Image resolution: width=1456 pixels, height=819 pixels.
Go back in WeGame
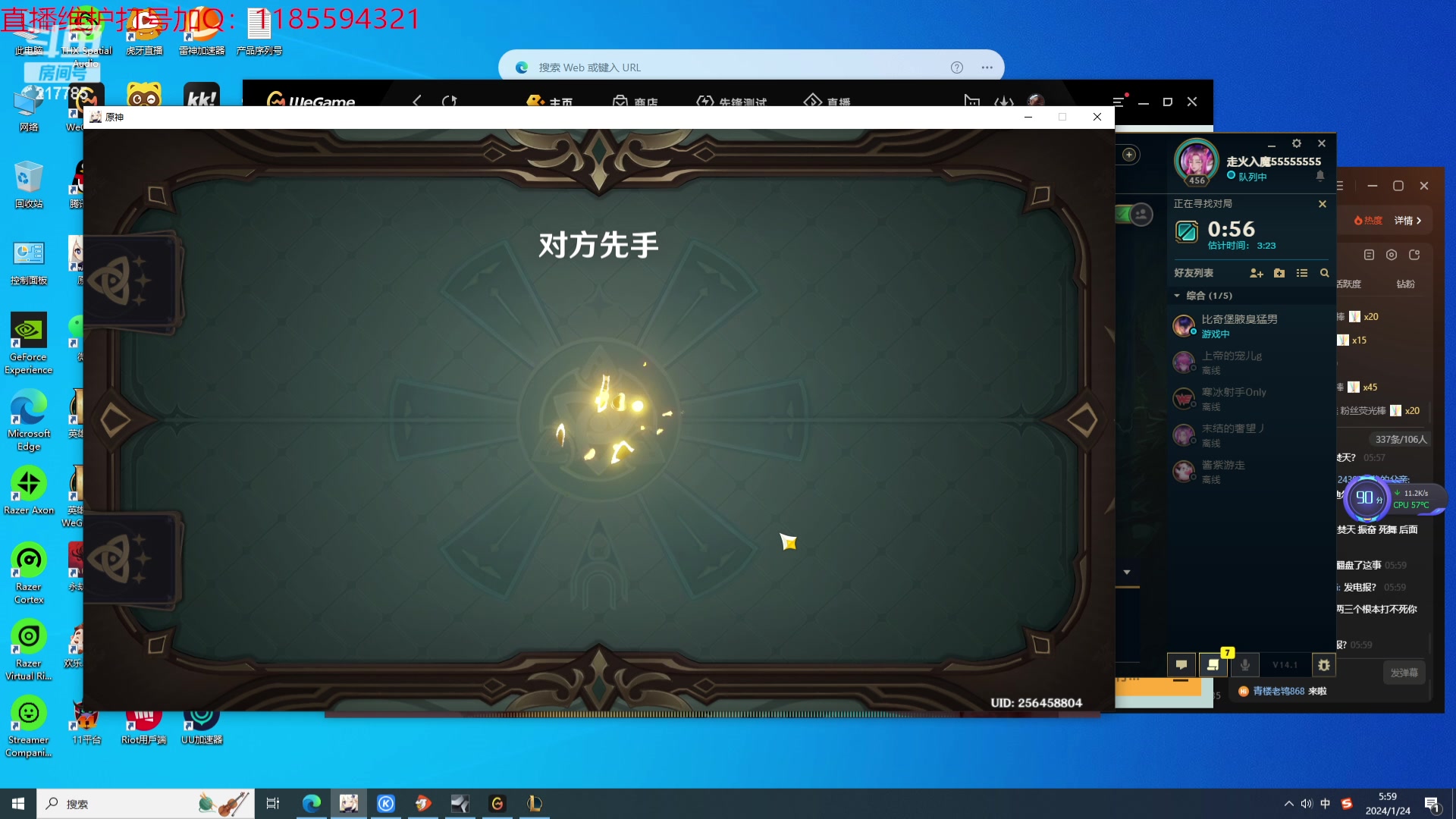416,101
